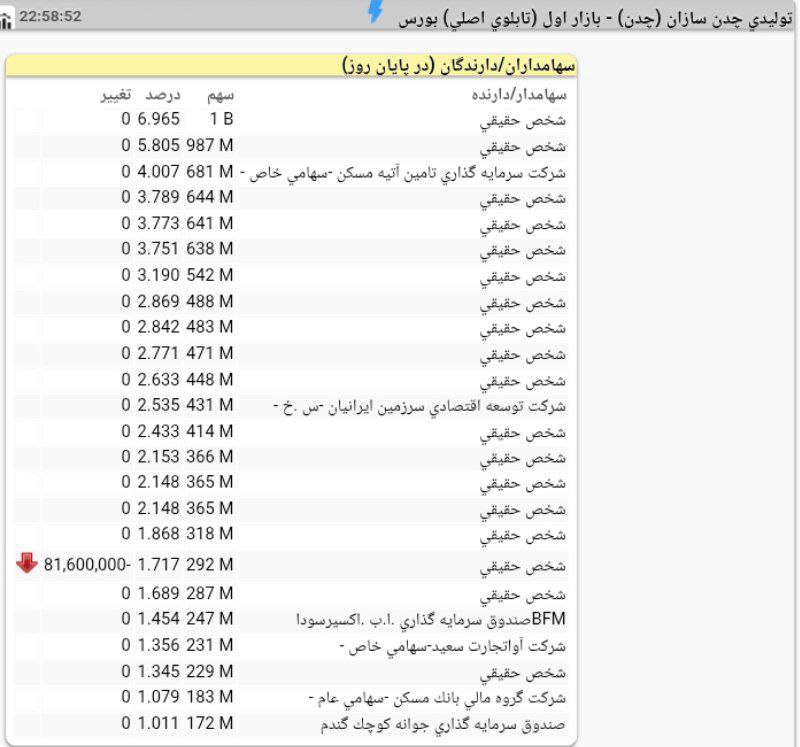The image size is (800, 747).
Task: Select BFM صندوق سرمايه گذاري shareholder row
Action: point(431,619)
